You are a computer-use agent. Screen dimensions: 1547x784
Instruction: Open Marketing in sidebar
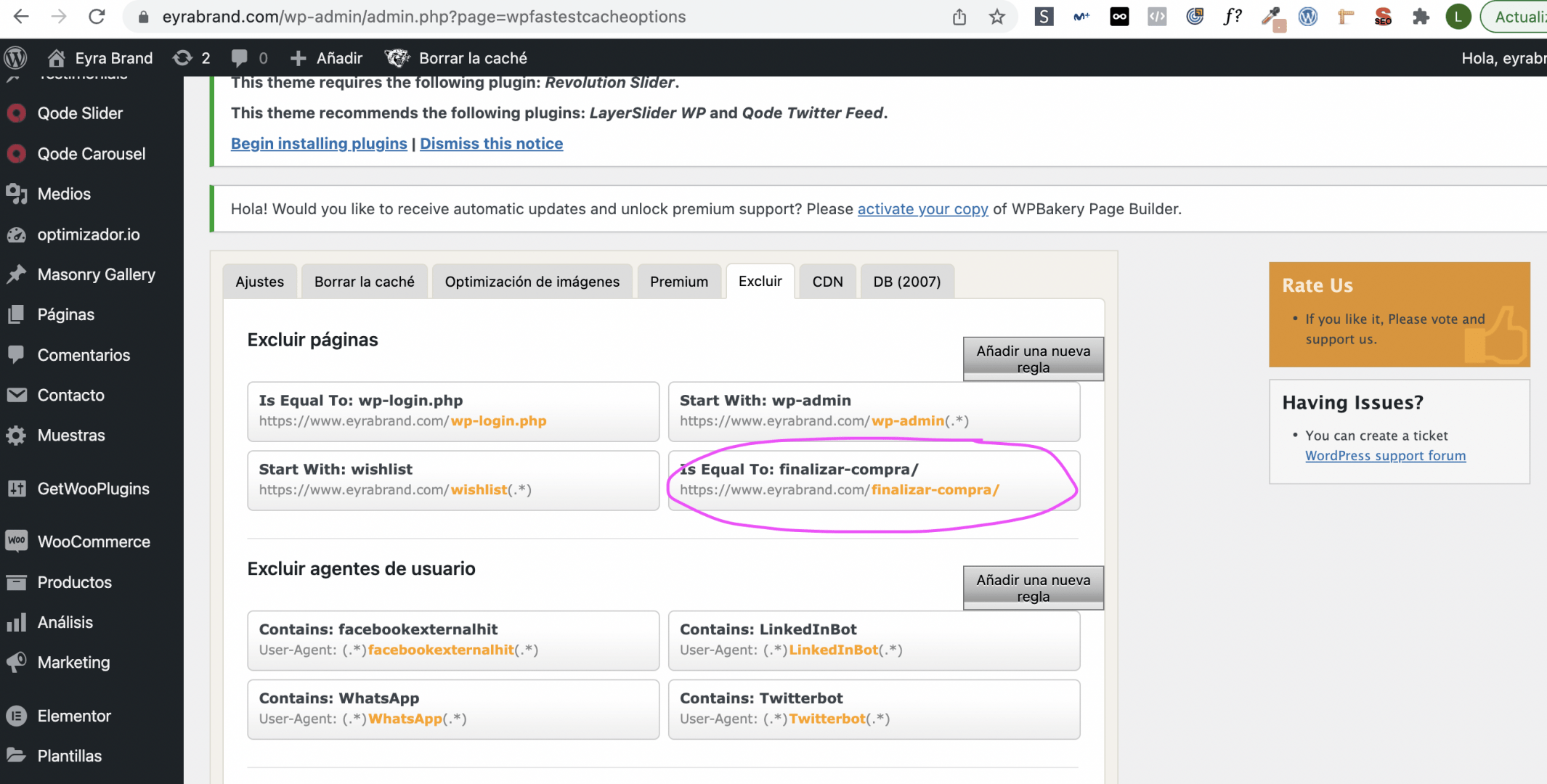[73, 663]
